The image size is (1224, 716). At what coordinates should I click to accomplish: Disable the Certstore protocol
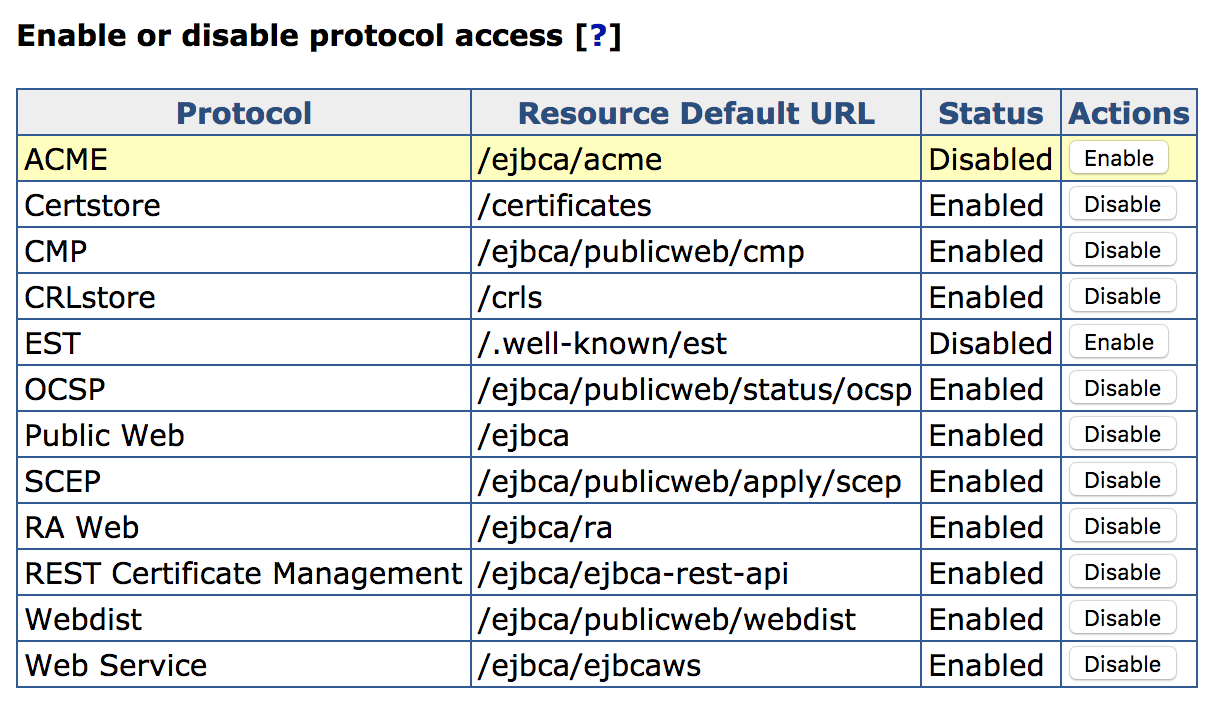pyautogui.click(x=1122, y=205)
